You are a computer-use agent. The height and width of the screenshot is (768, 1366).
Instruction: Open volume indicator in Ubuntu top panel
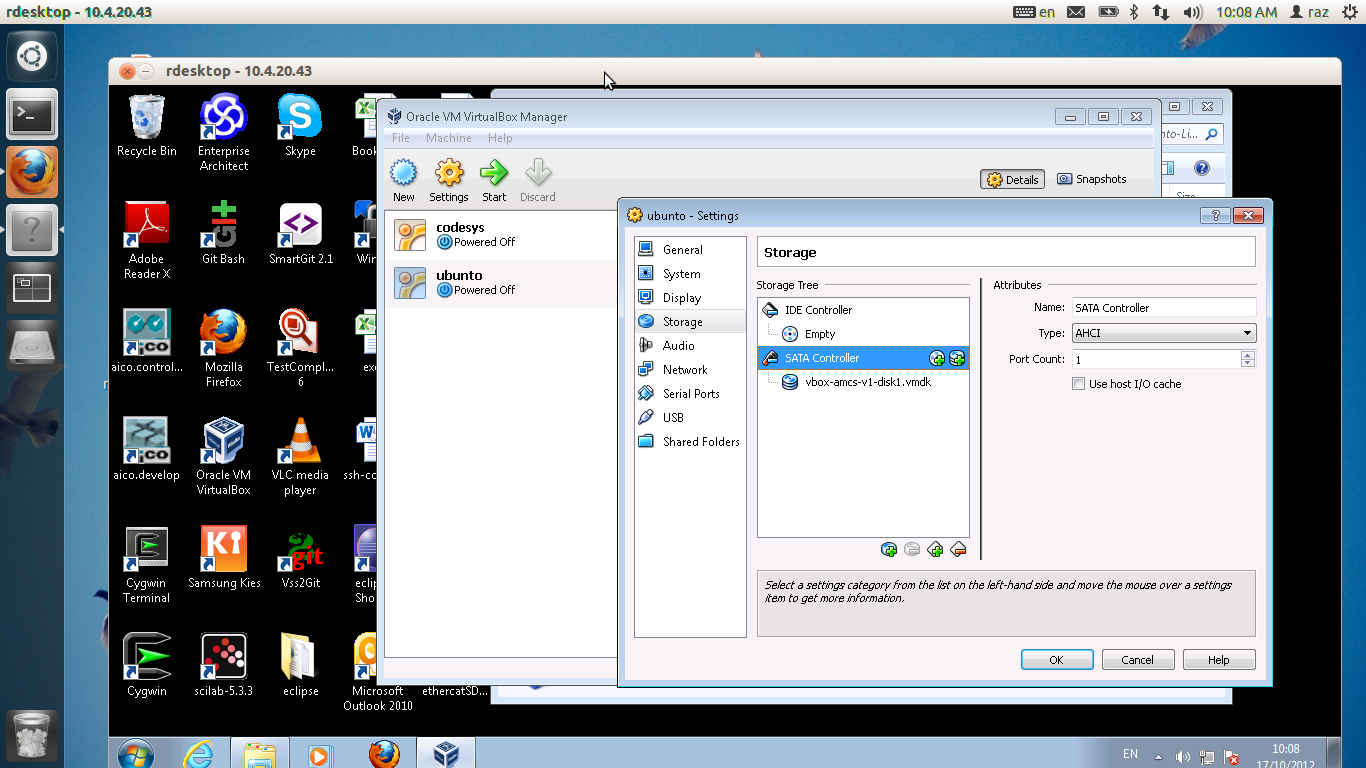1192,12
